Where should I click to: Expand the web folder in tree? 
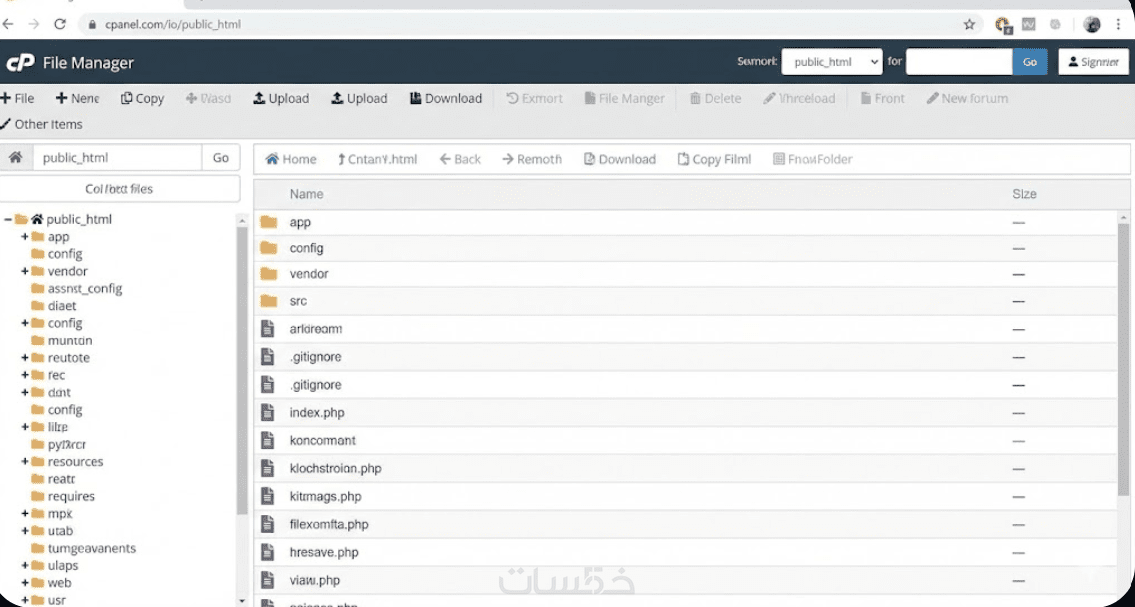pos(25,582)
